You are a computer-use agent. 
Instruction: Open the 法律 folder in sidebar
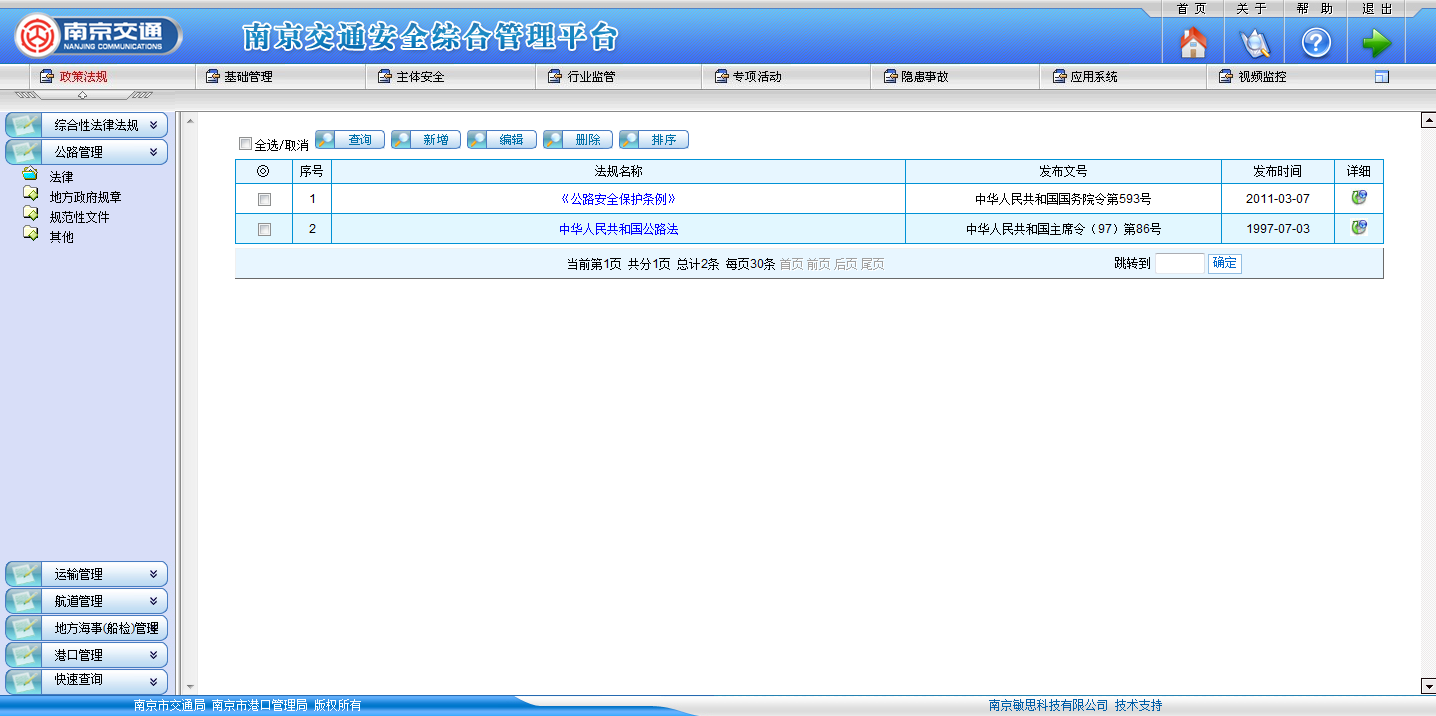tap(61, 177)
